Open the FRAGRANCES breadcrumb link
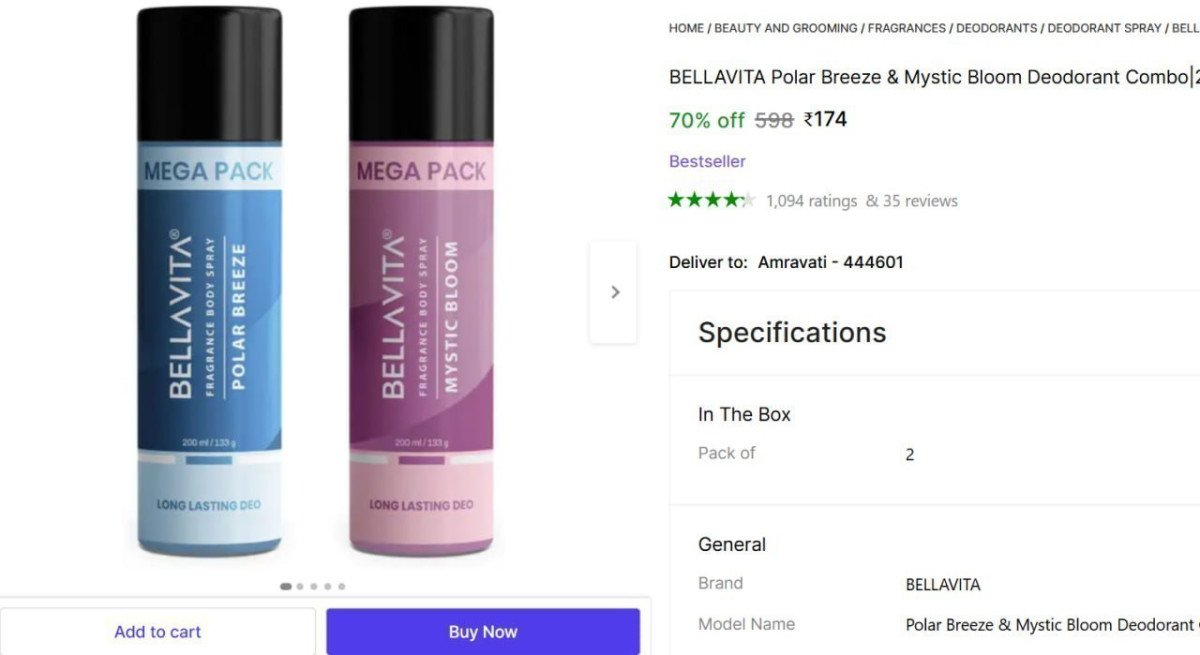Screen dimensions: 1200x655 [x=907, y=28]
